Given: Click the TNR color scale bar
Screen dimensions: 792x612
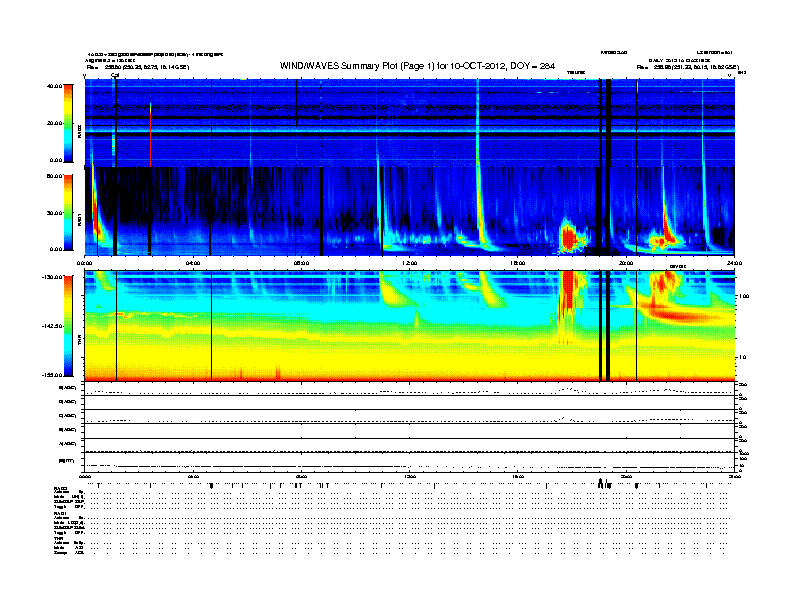Looking at the screenshot, I should coord(68,326).
